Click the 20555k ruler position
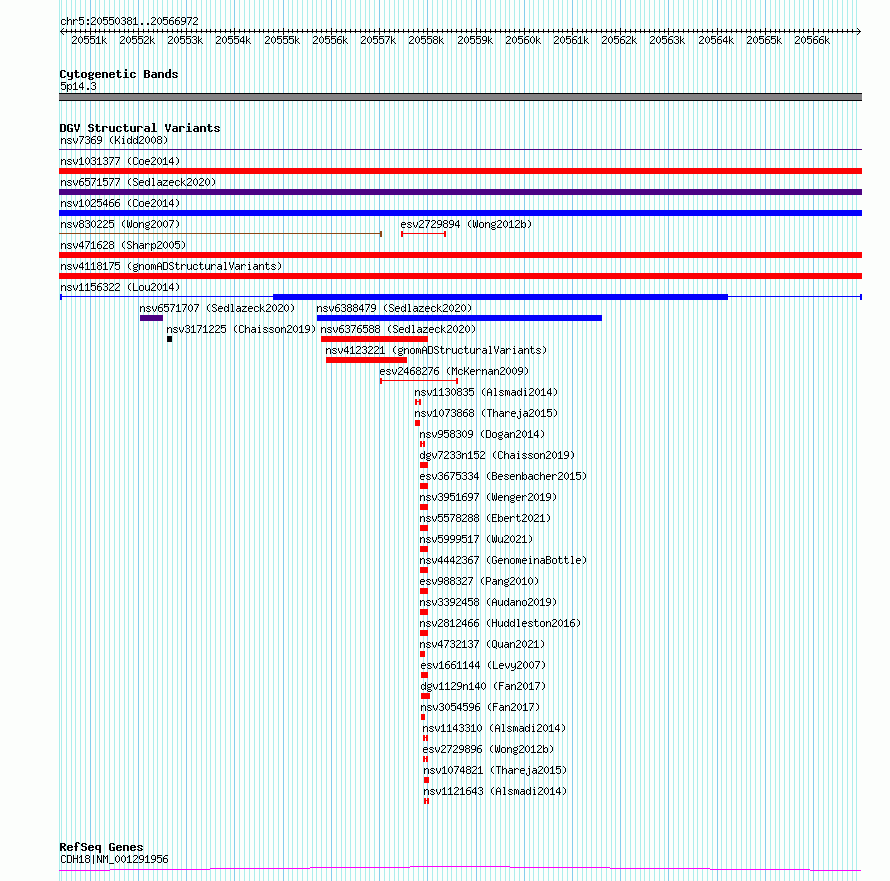The width and height of the screenshot is (890, 881). 282,40
